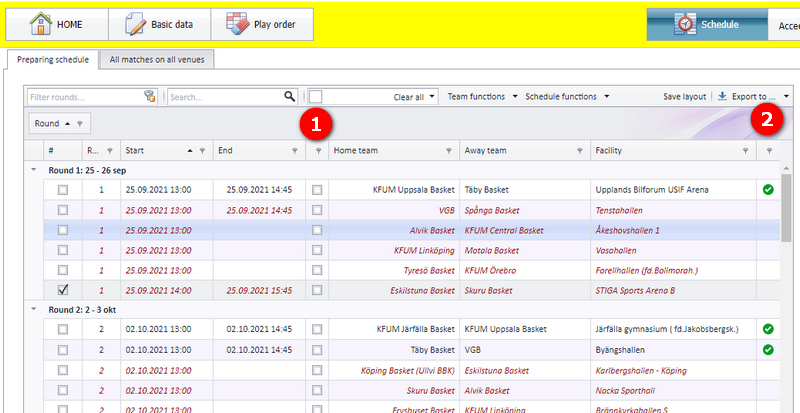Select Åkeshovshallen 1 facility cell
The image size is (800, 413).
click(x=673, y=230)
